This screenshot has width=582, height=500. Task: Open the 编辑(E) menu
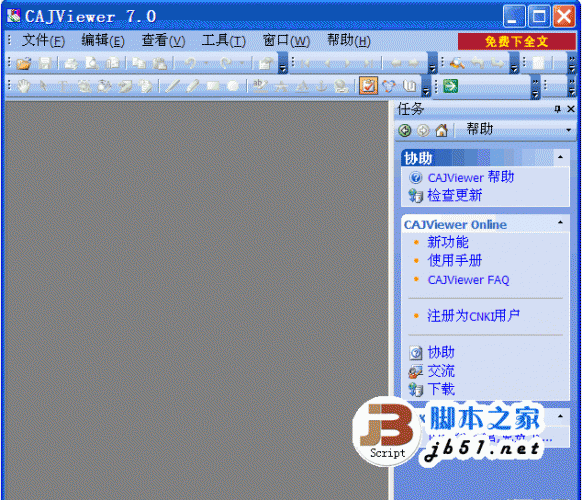tap(103, 40)
